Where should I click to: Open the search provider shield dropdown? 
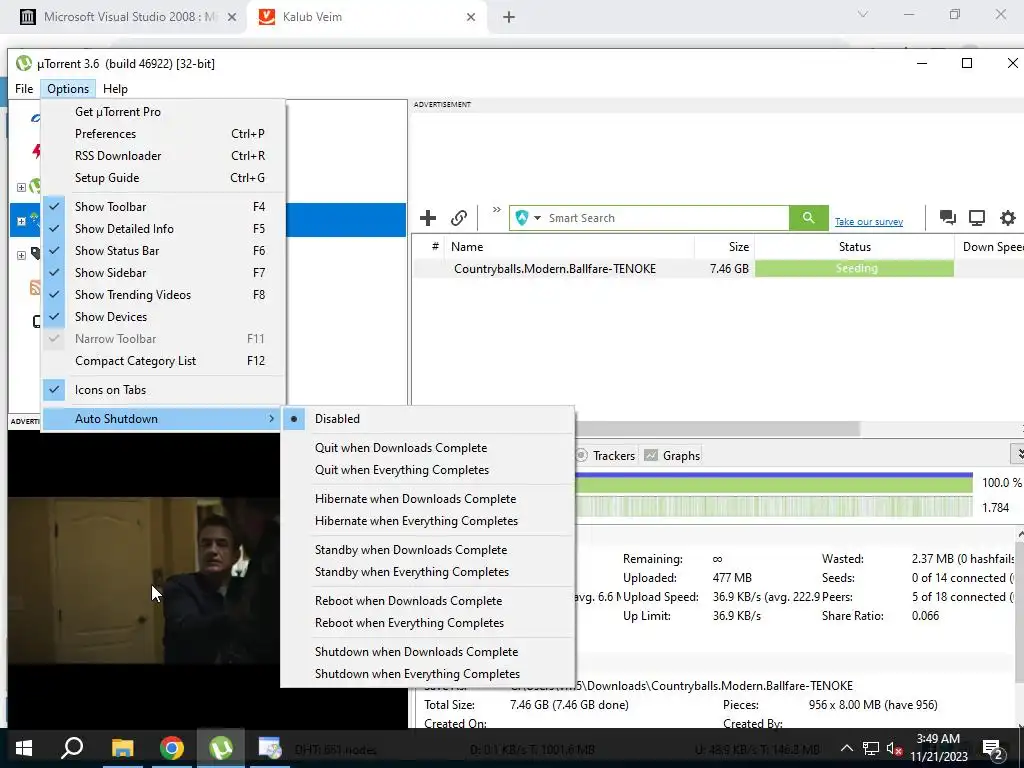click(528, 218)
